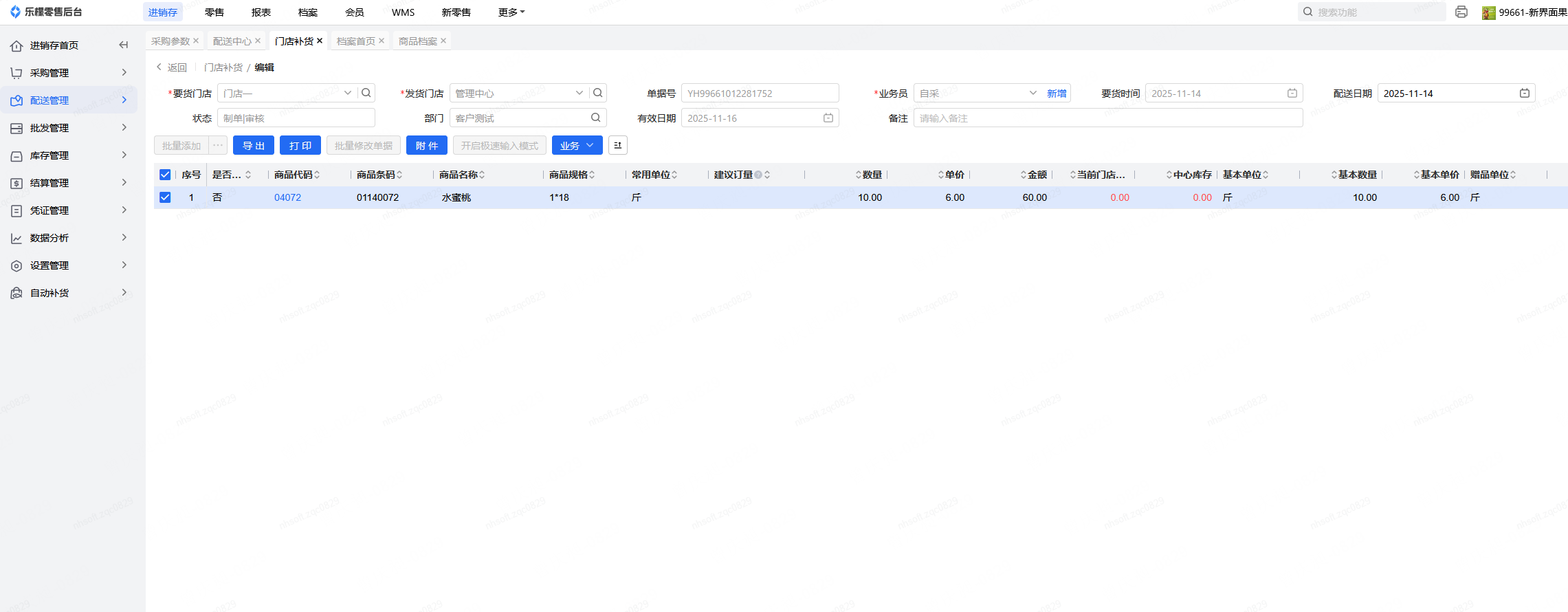Expand the 更多 menu in top navigation
1568x612 pixels.
point(511,12)
